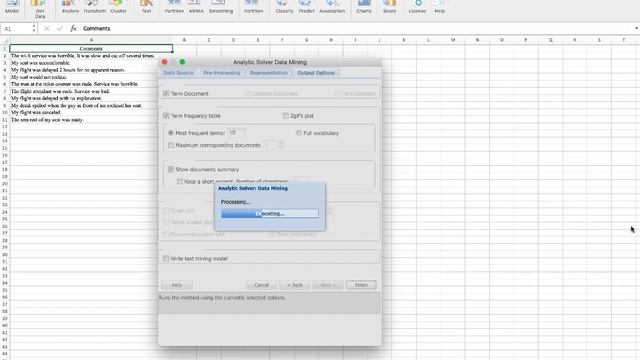Open the Text mining ribbon tool
The image size is (640, 360).
[146, 7]
